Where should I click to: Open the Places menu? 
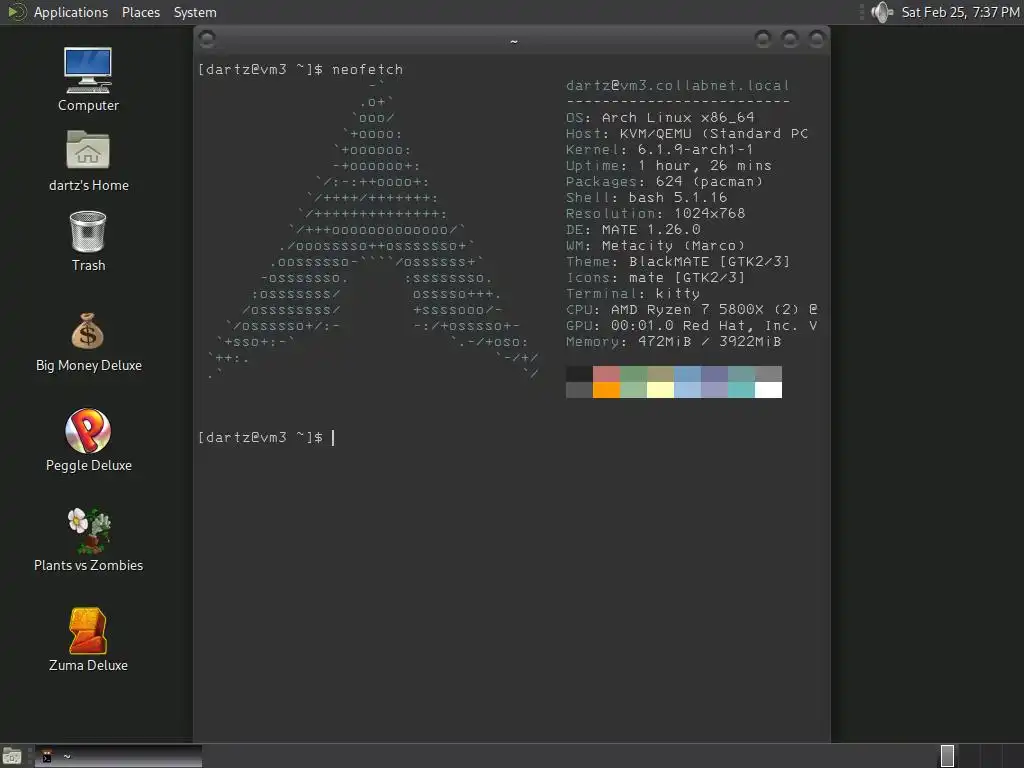point(141,12)
